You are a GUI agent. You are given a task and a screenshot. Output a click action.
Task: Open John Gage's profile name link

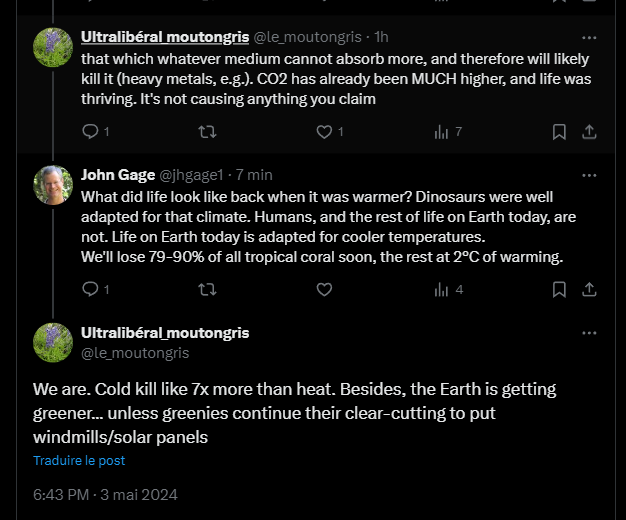tap(118, 175)
